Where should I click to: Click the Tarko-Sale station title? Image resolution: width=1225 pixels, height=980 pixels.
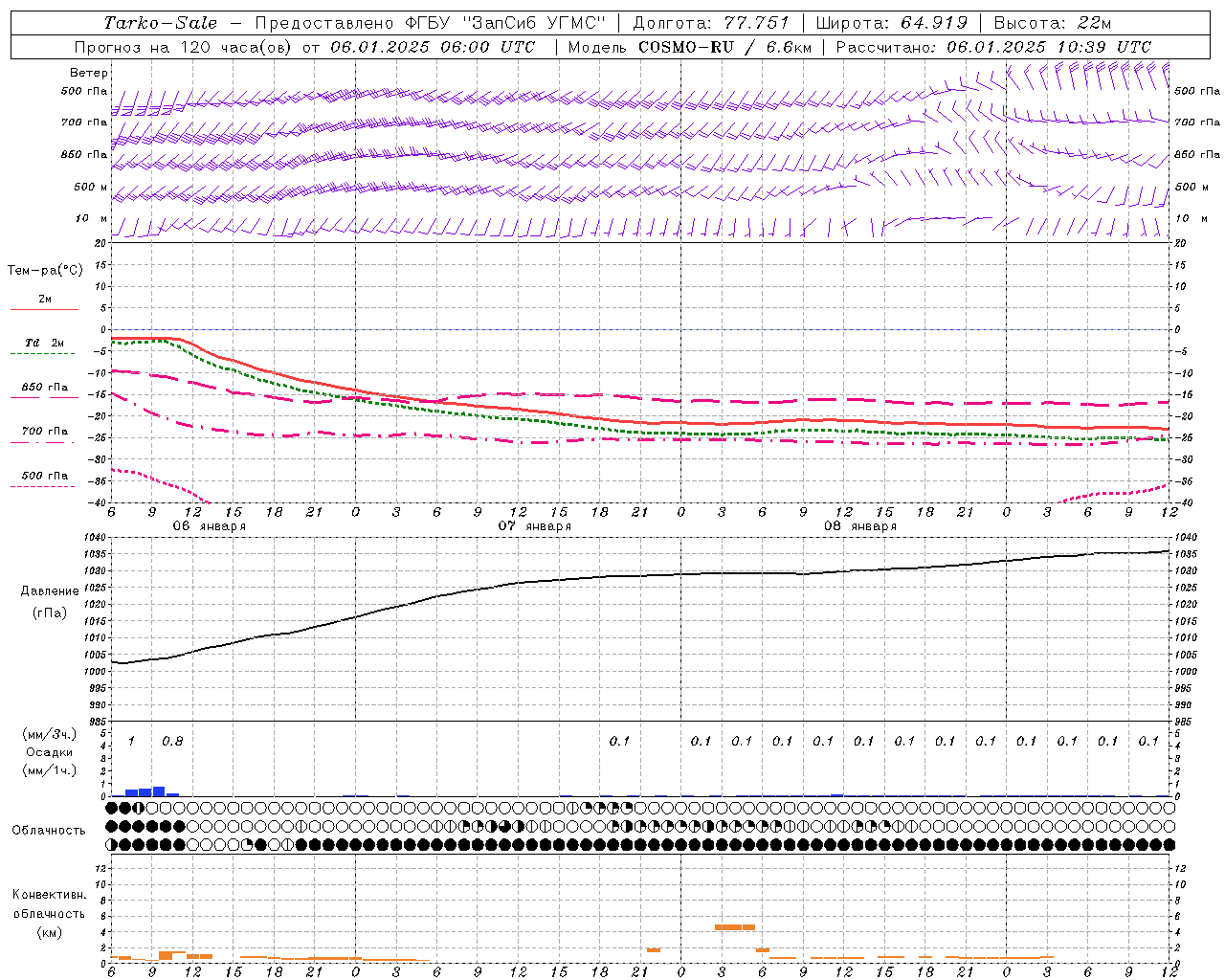point(161,23)
